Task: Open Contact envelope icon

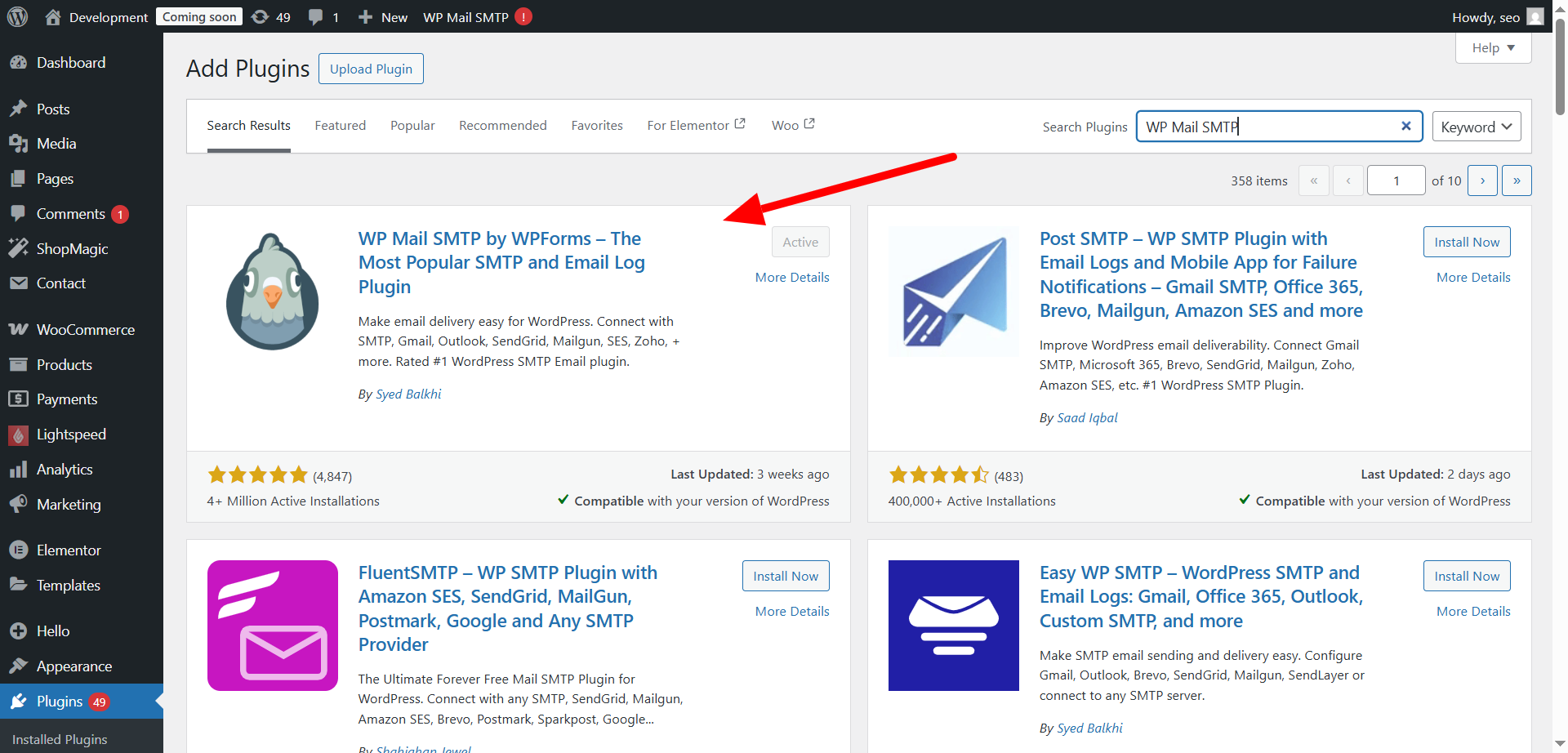Action: (x=19, y=283)
